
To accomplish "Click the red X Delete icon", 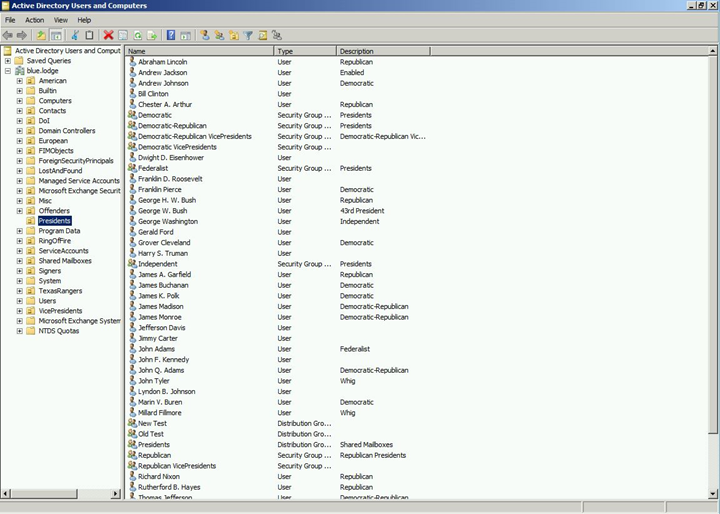I will pos(108,35).
